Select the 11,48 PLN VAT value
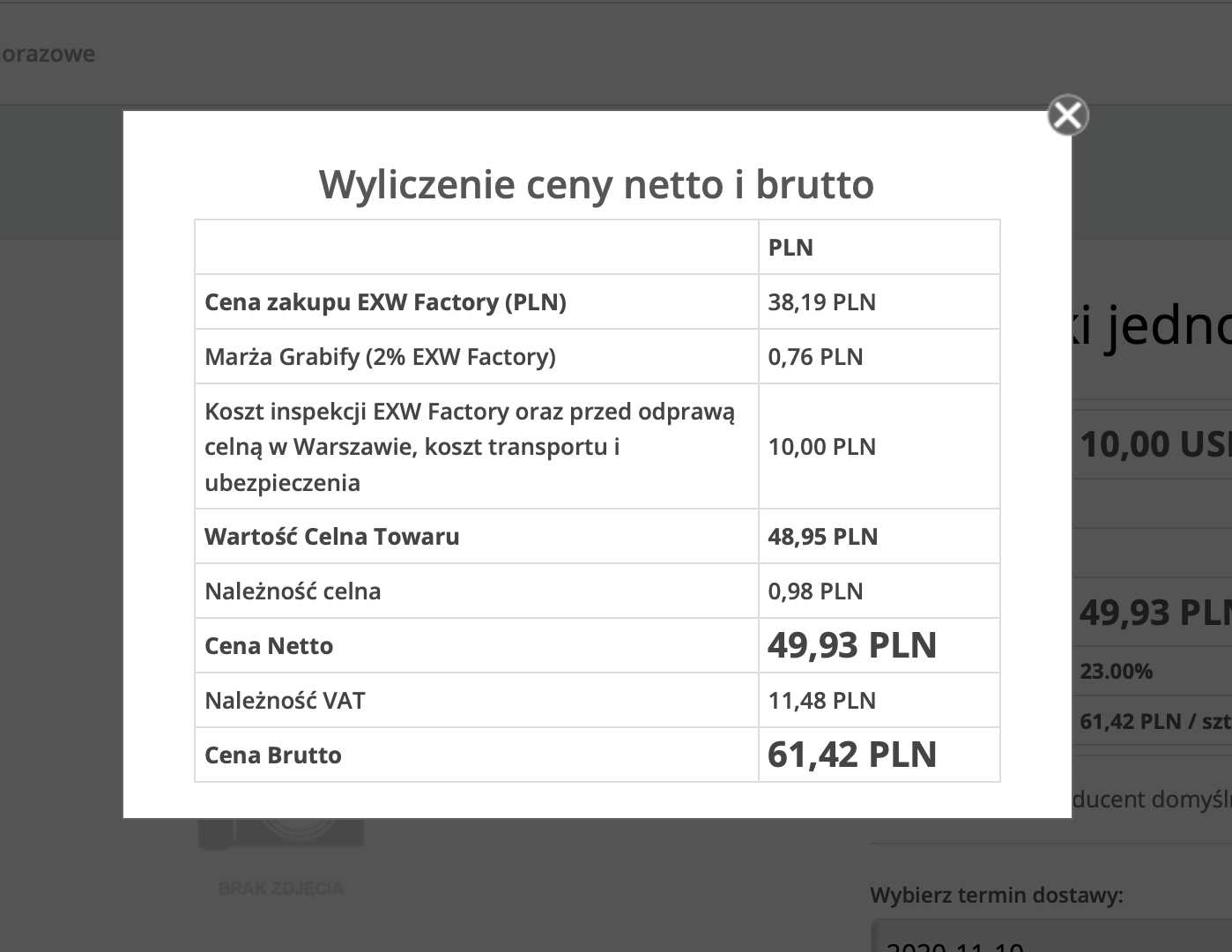1232x952 pixels. pyautogui.click(x=821, y=701)
